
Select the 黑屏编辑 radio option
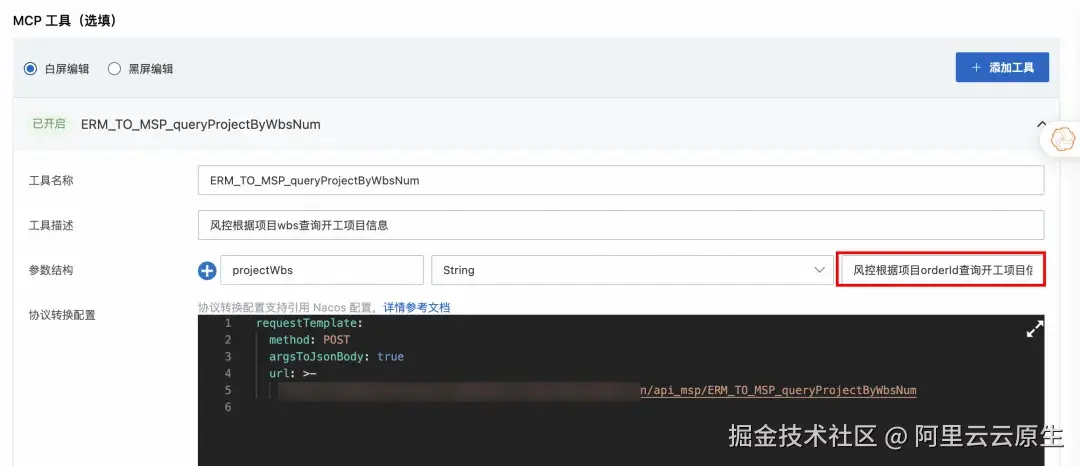click(114, 69)
